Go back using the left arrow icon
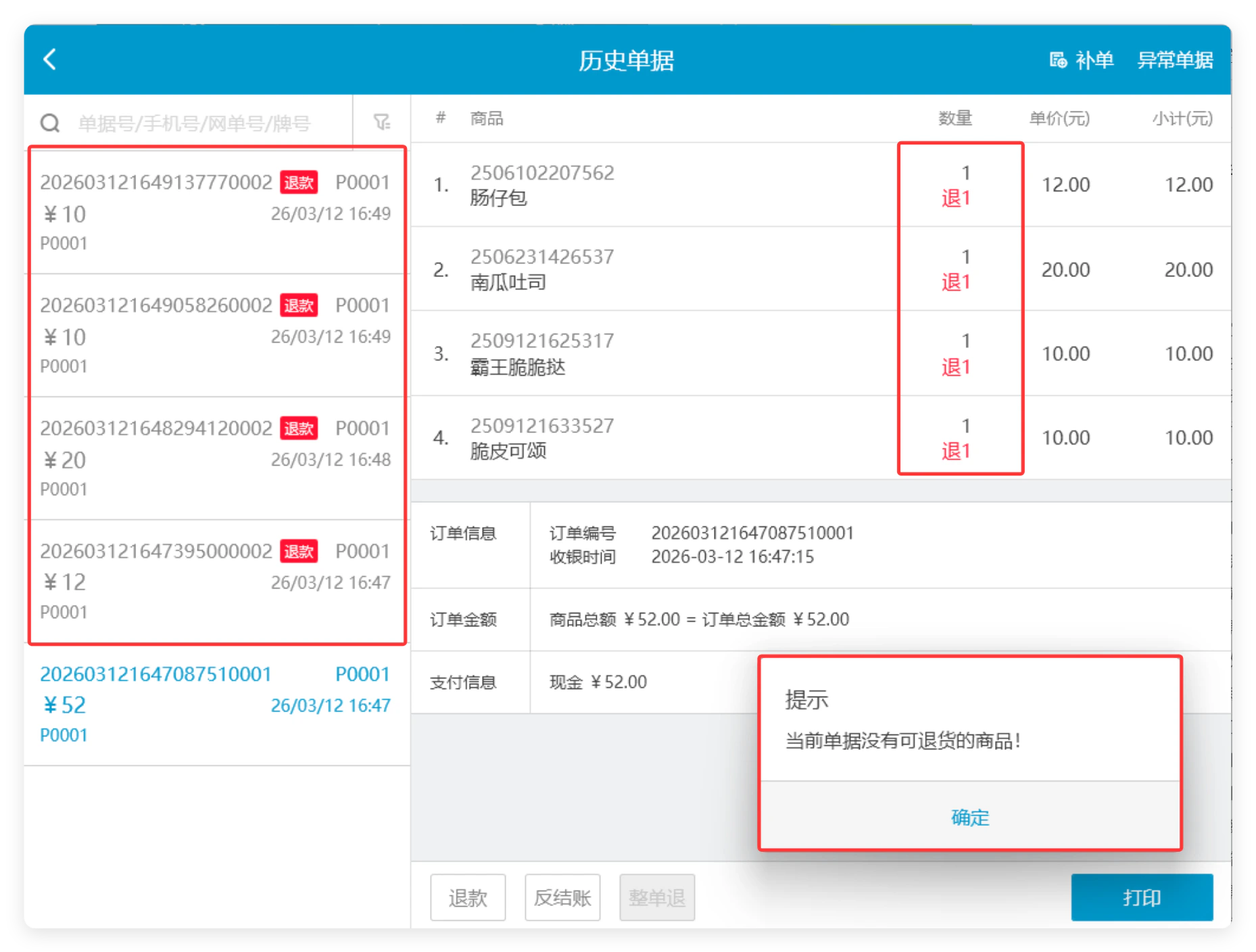The width and height of the screenshot is (1256, 952). tap(49, 59)
